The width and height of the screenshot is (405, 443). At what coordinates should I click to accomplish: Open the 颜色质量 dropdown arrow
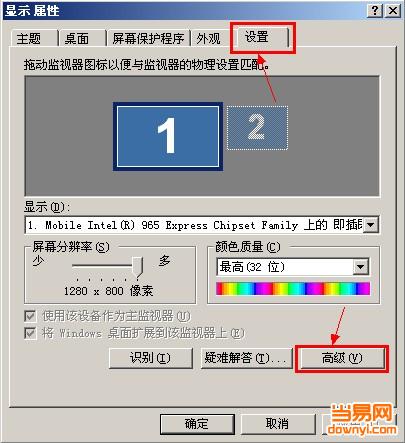coord(361,267)
